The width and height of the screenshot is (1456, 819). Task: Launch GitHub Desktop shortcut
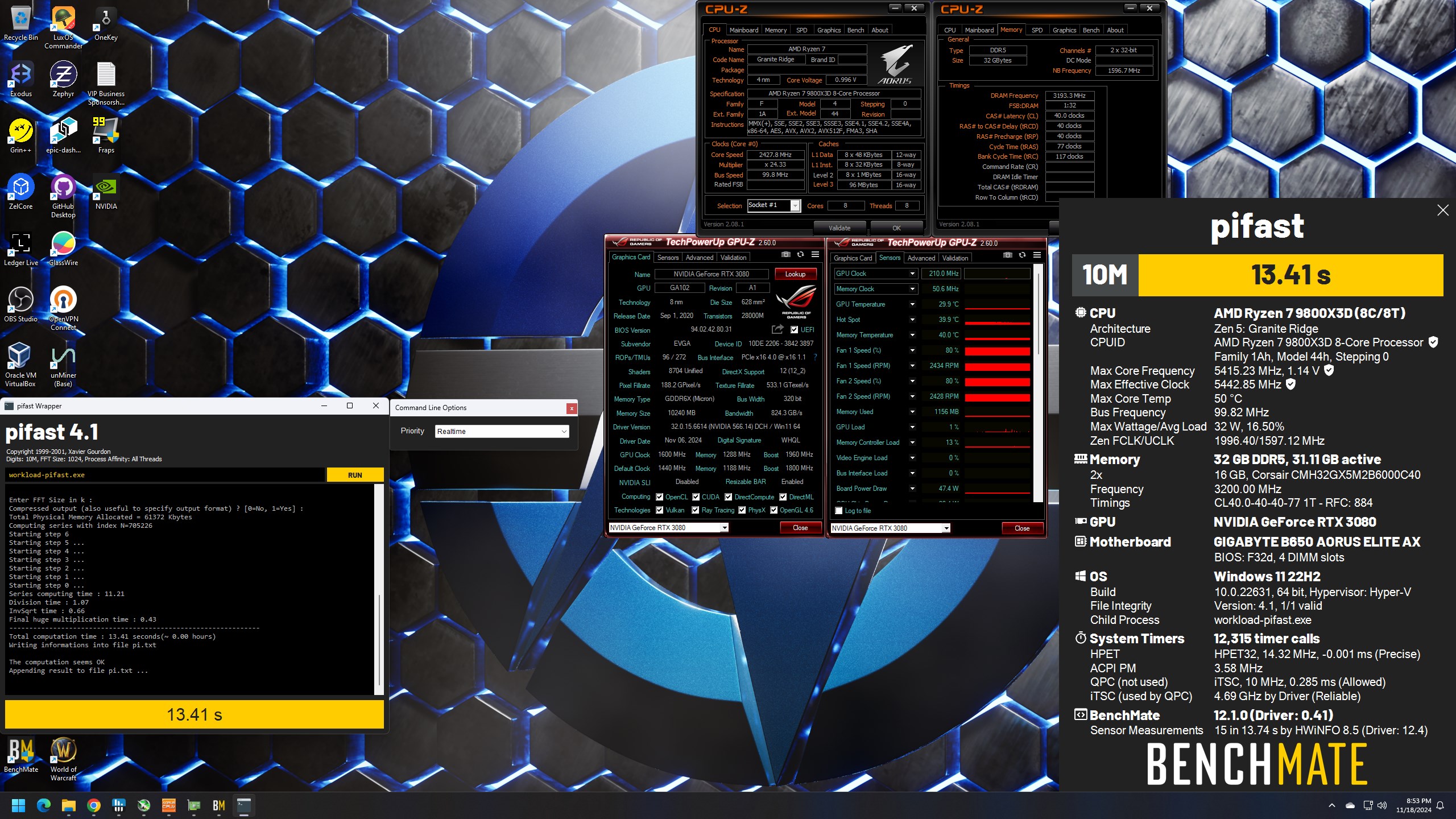[63, 197]
